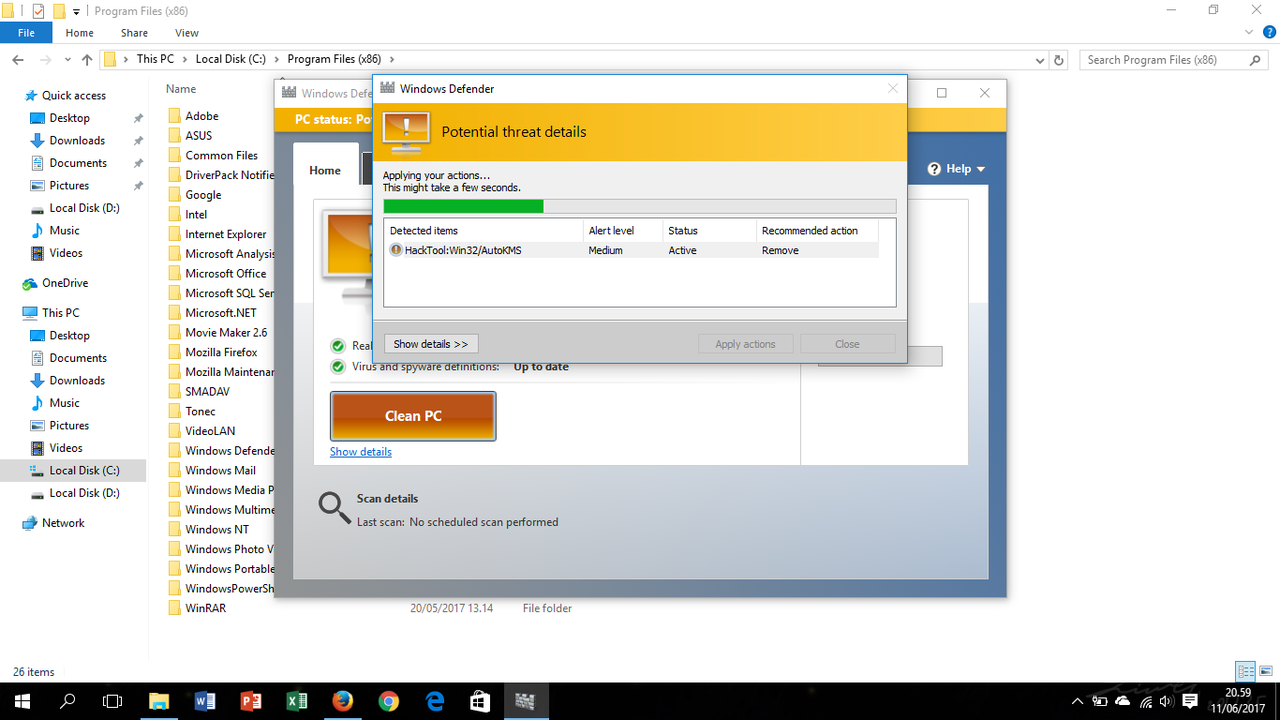The image size is (1280, 720).
Task: Open the File ribbon tab
Action: 26,33
